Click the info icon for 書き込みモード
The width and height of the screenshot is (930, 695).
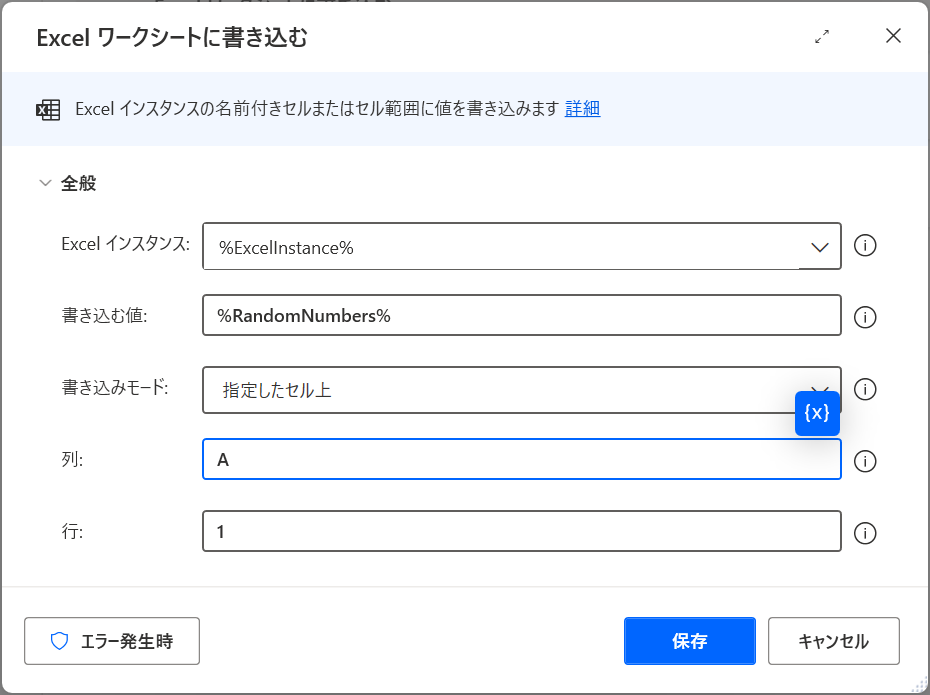(865, 389)
